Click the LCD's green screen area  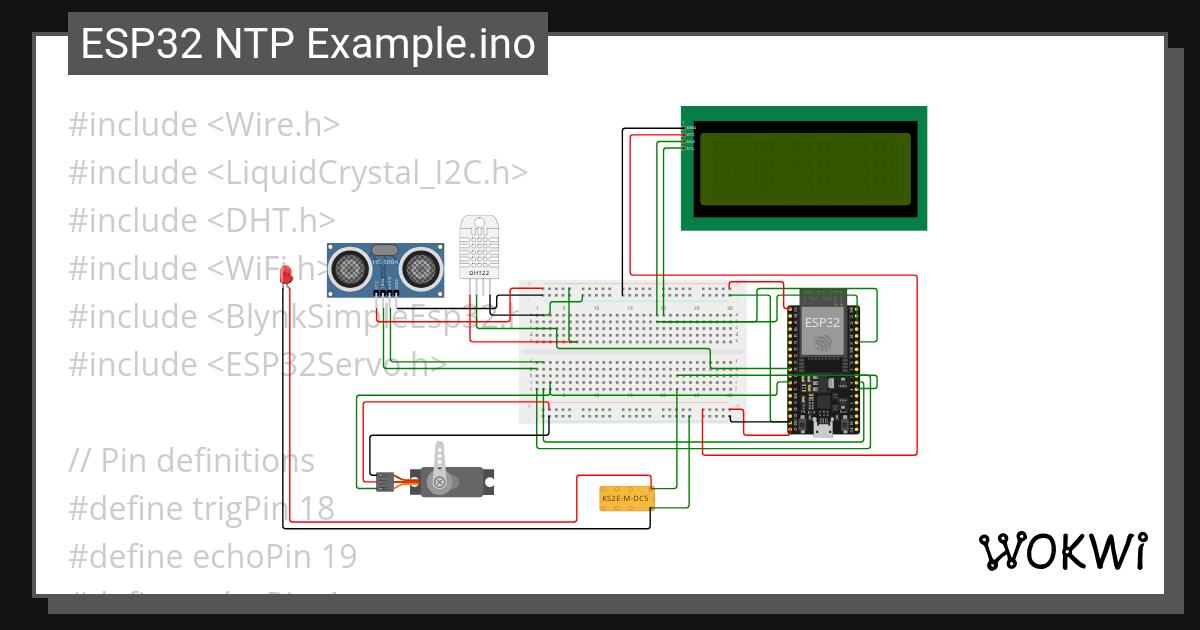click(x=806, y=168)
